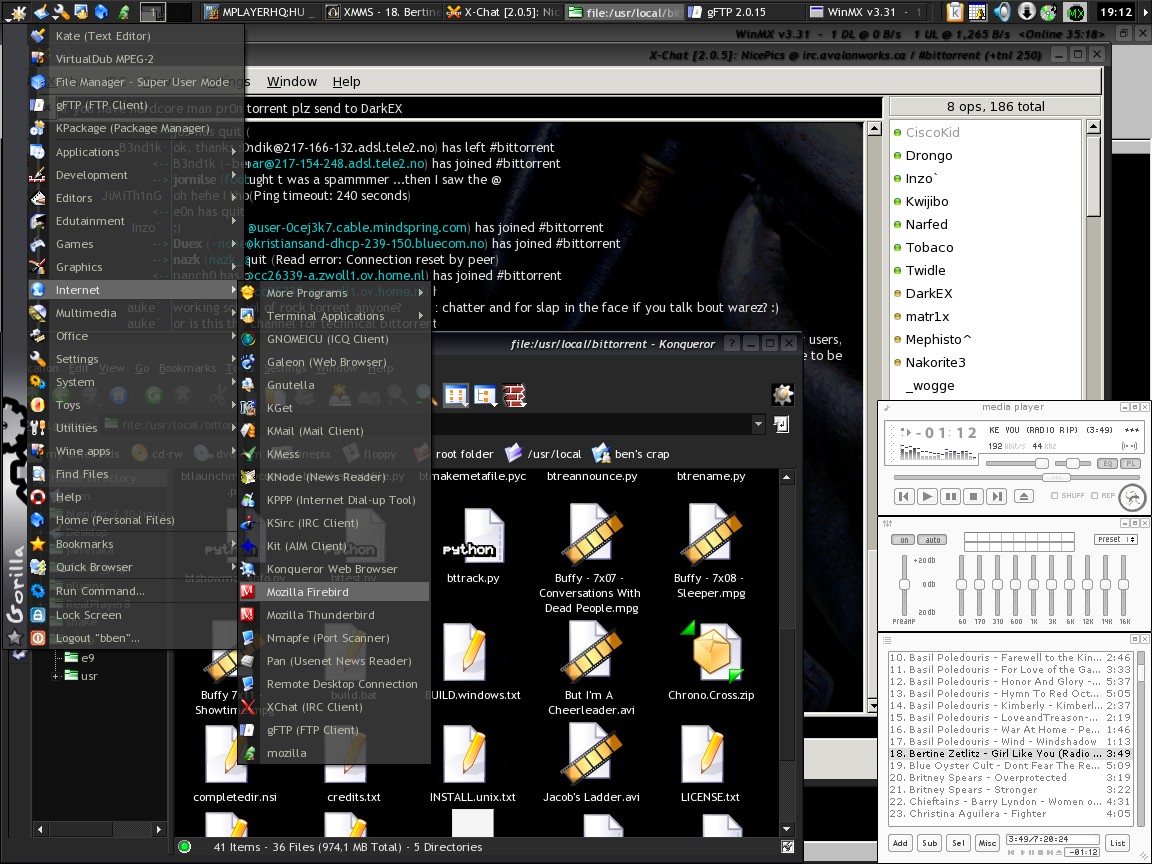Expand the usr folder in the tree

click(56, 676)
